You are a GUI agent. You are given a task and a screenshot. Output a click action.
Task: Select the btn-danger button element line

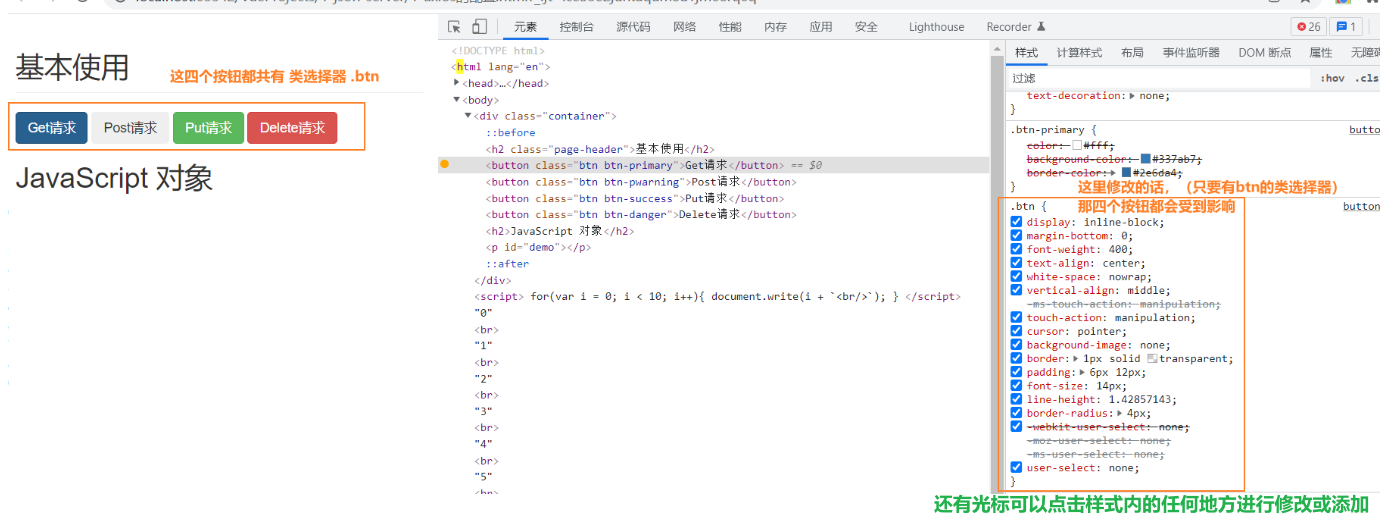click(641, 214)
